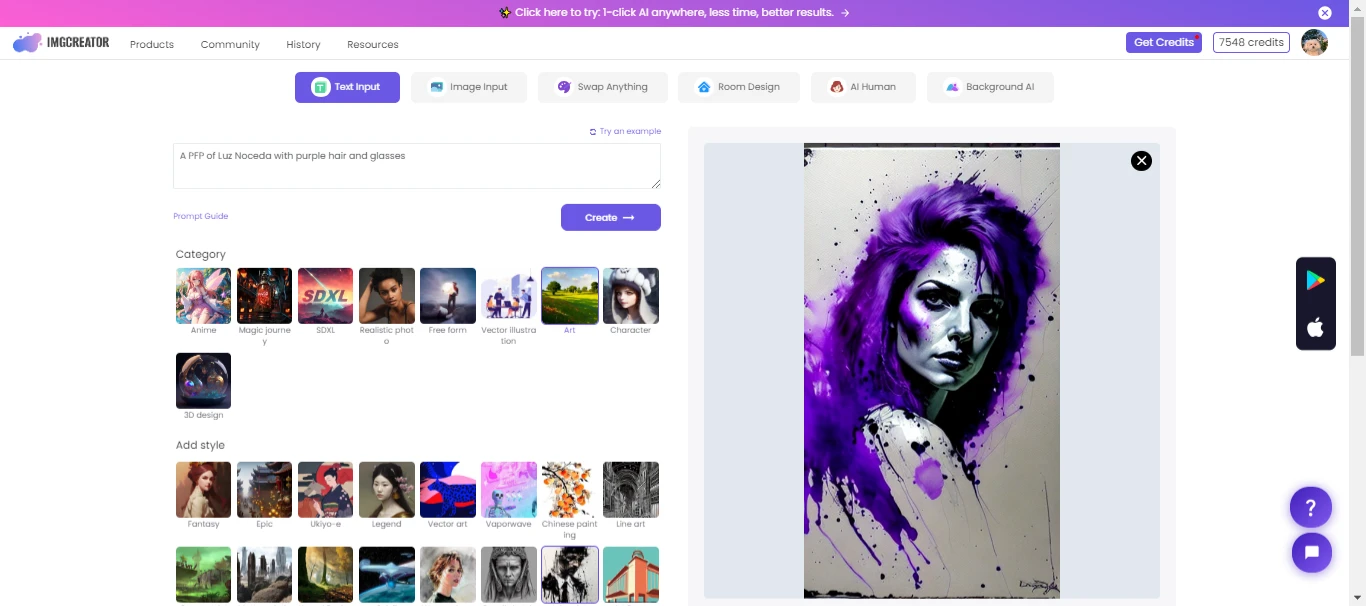Select the Art category
This screenshot has height=606, width=1366.
tap(569, 296)
